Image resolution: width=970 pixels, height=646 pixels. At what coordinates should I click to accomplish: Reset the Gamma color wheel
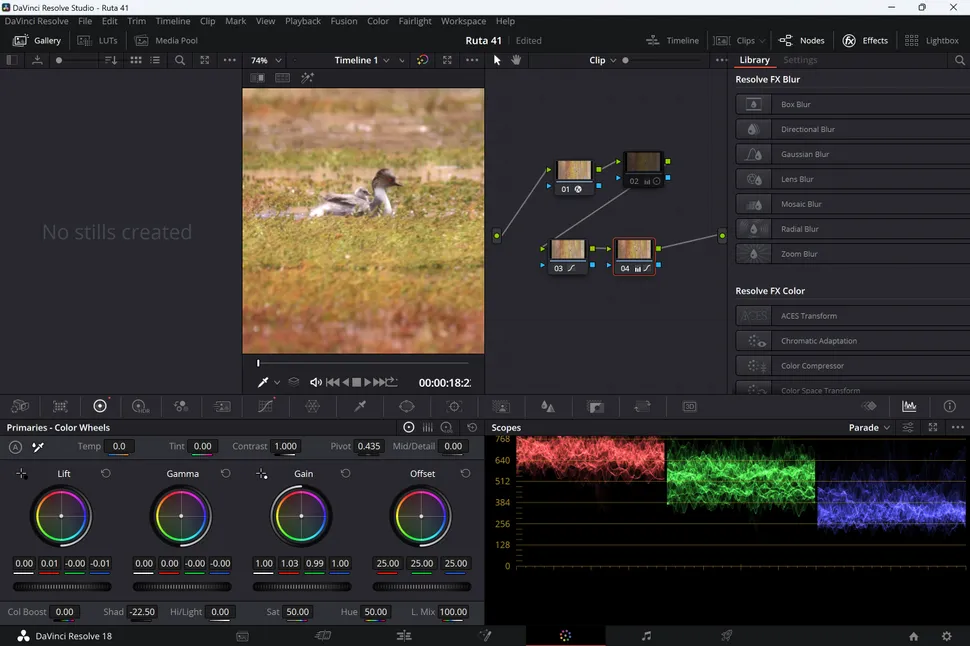coord(225,473)
